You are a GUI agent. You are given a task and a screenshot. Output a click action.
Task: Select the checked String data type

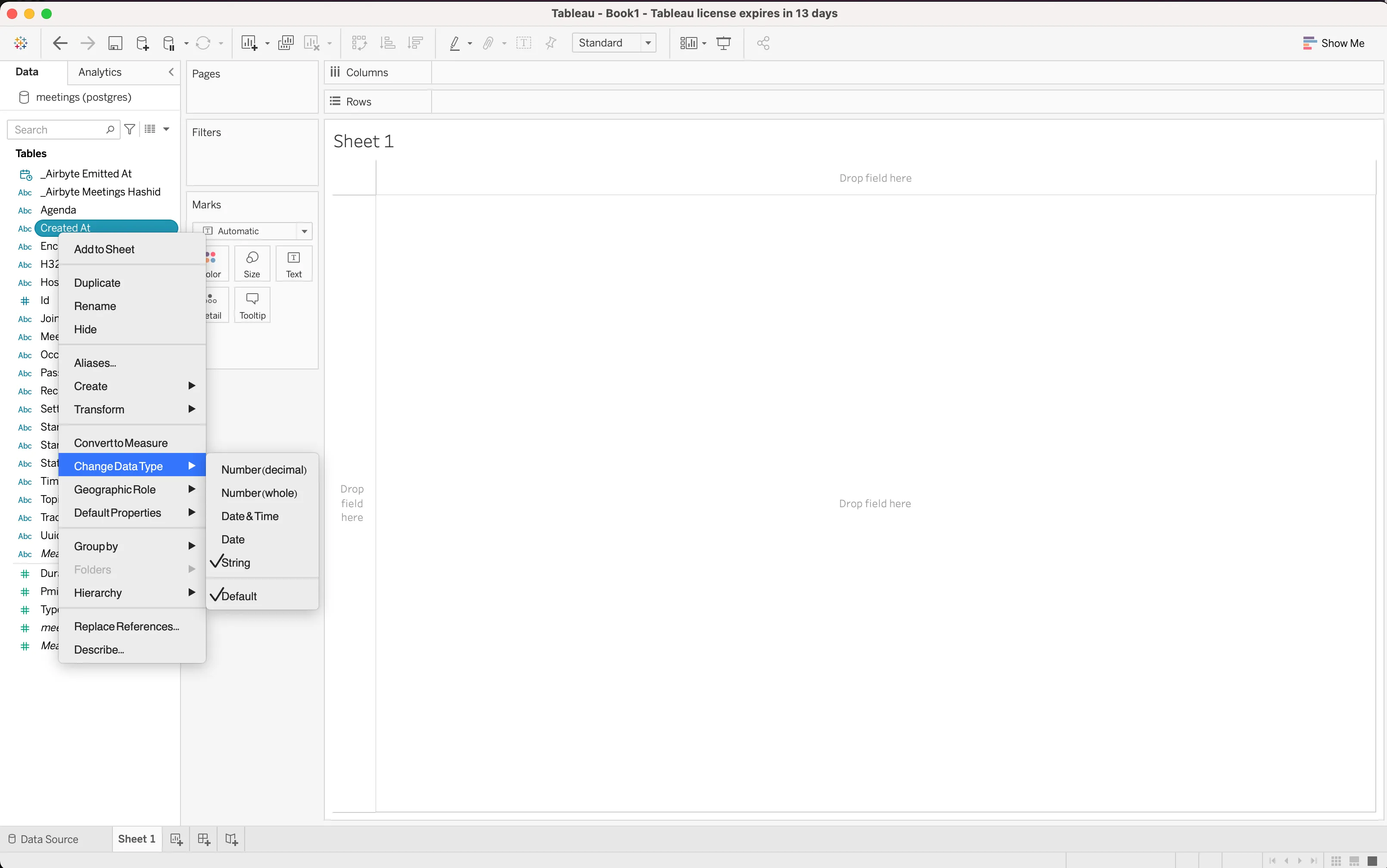click(236, 563)
